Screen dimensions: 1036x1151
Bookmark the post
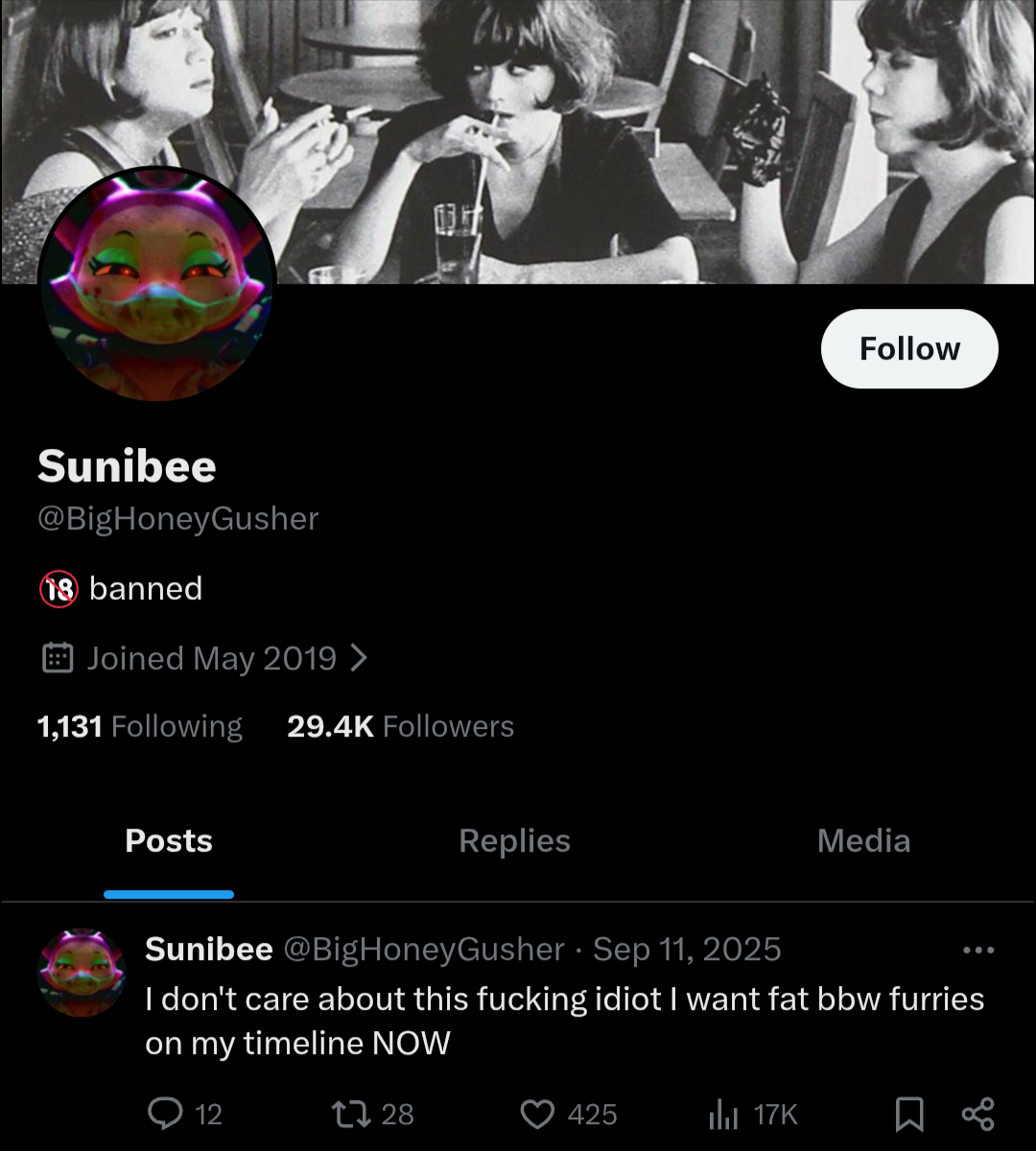(x=907, y=1115)
